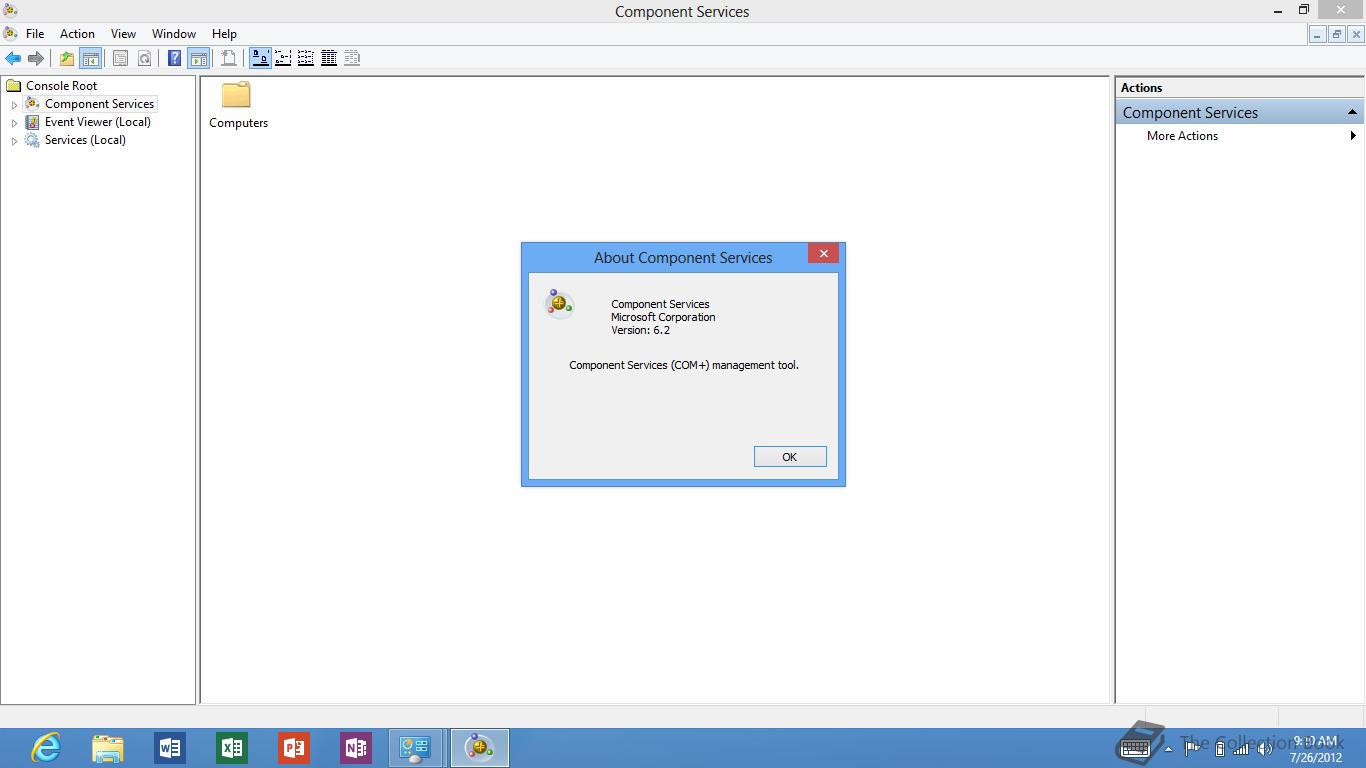This screenshot has width=1366, height=768.
Task: Click the Control Panel taskbar button
Action: tap(415, 748)
